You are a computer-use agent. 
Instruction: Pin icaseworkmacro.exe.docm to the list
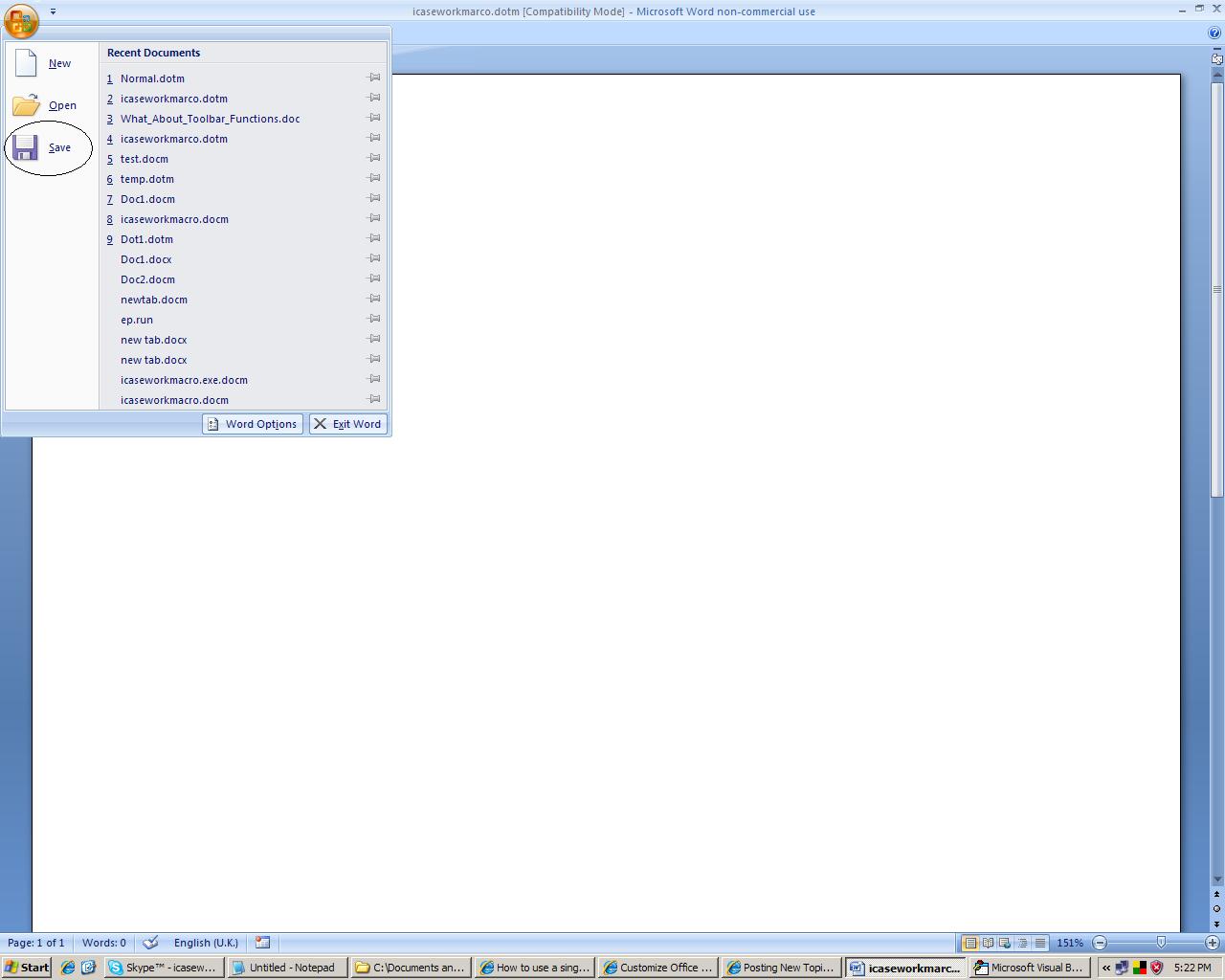[x=374, y=379]
